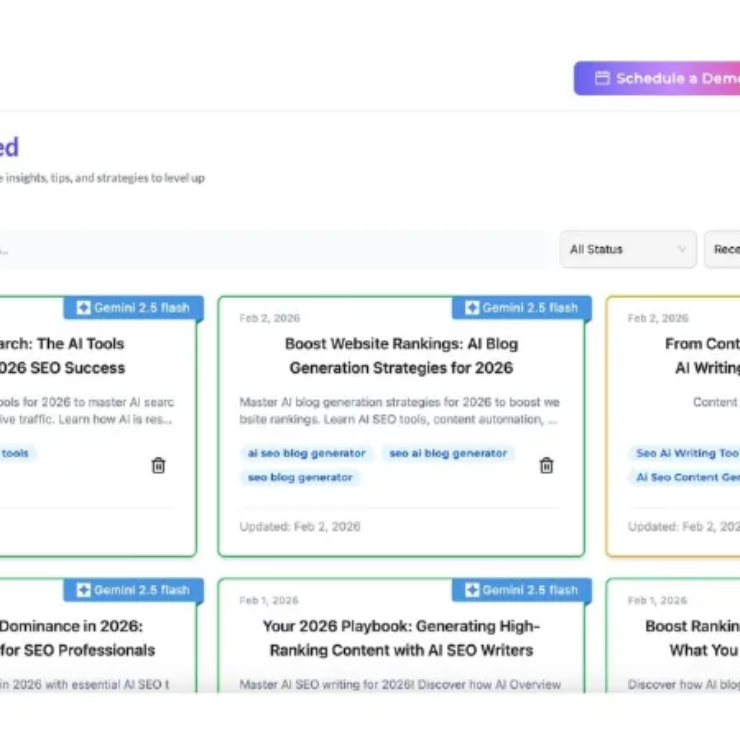Open the Boost Website Rankings blog title
The height and width of the screenshot is (740, 740).
(401, 356)
